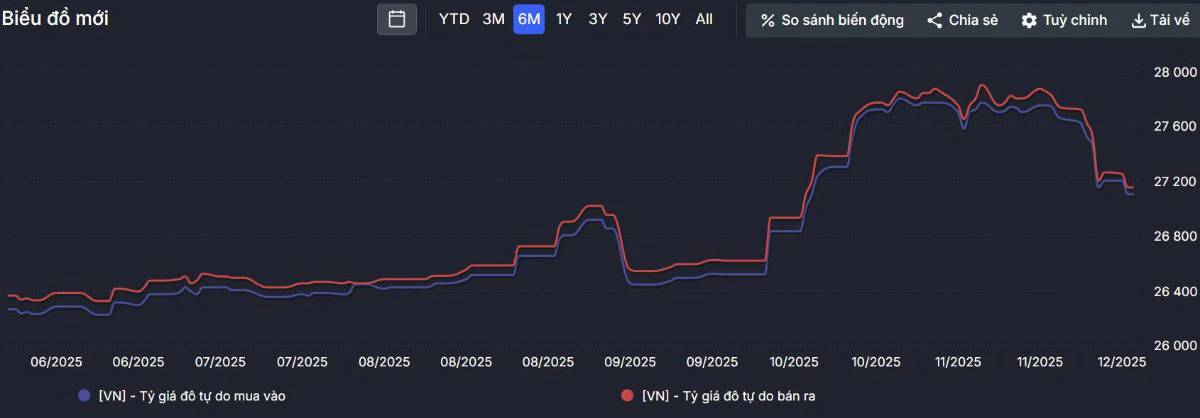Screen dimensions: 1200x418
Task: Open the calendar date picker
Action: click(397, 19)
